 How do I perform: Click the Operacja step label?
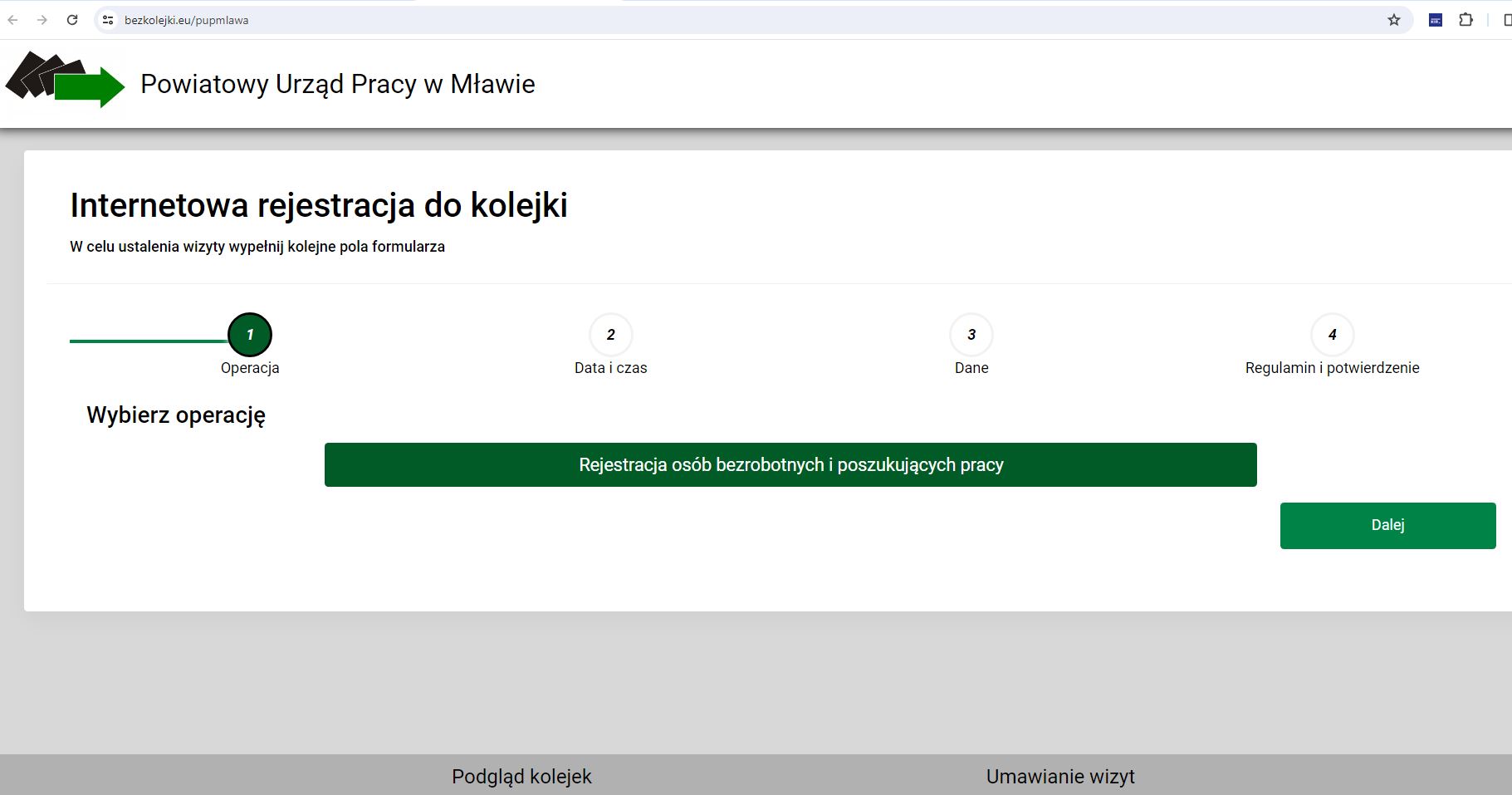coord(250,368)
